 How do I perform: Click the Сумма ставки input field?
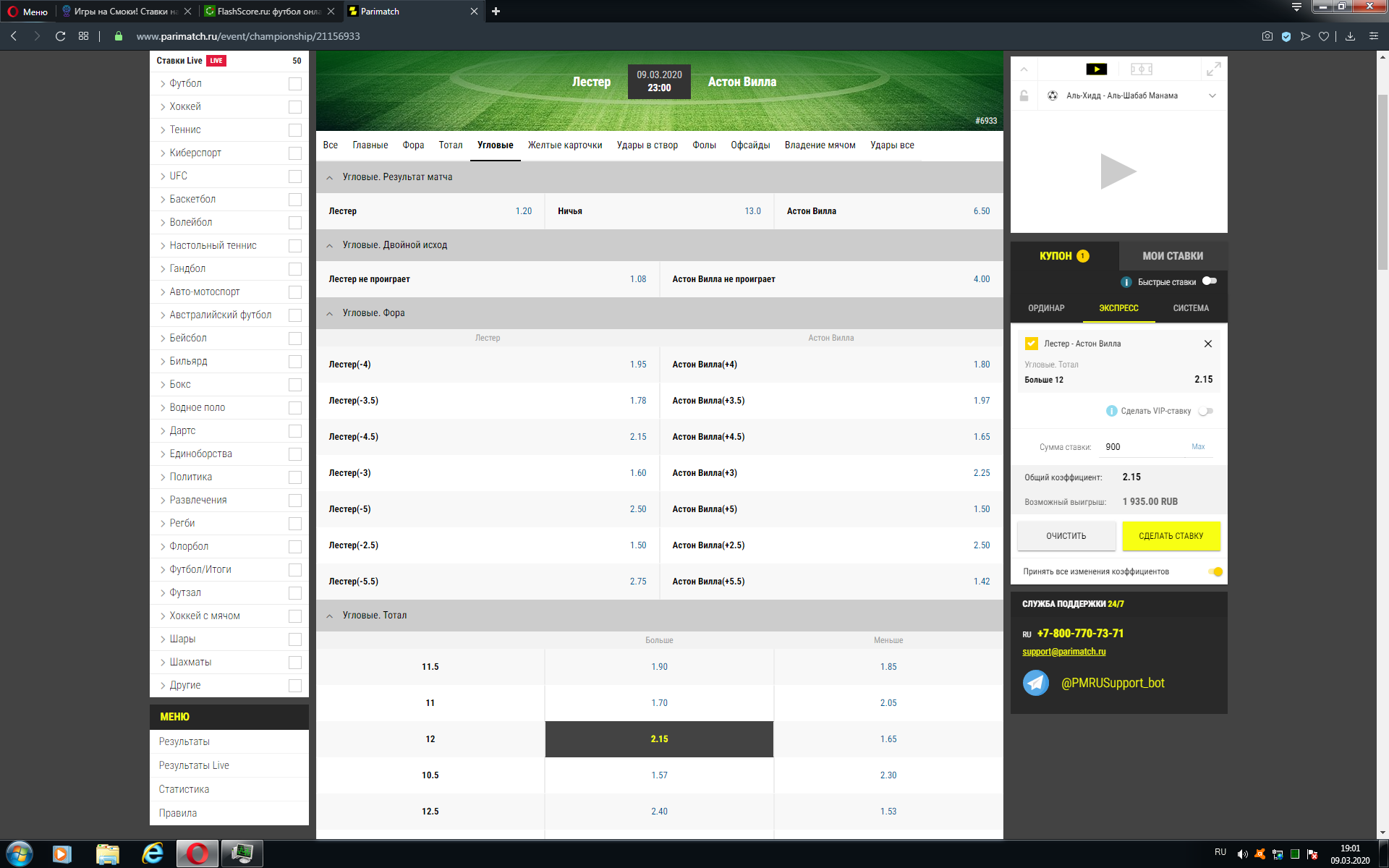[1143, 447]
